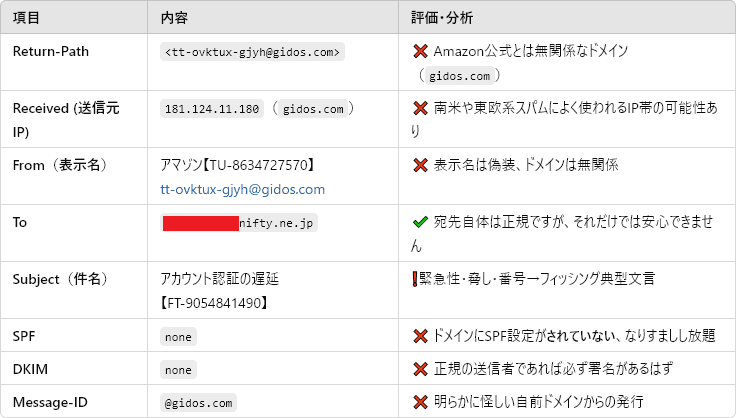Image resolution: width=736 pixels, height=418 pixels.
Task: Click the red X in the Return-Path row
Action: pos(420,51)
